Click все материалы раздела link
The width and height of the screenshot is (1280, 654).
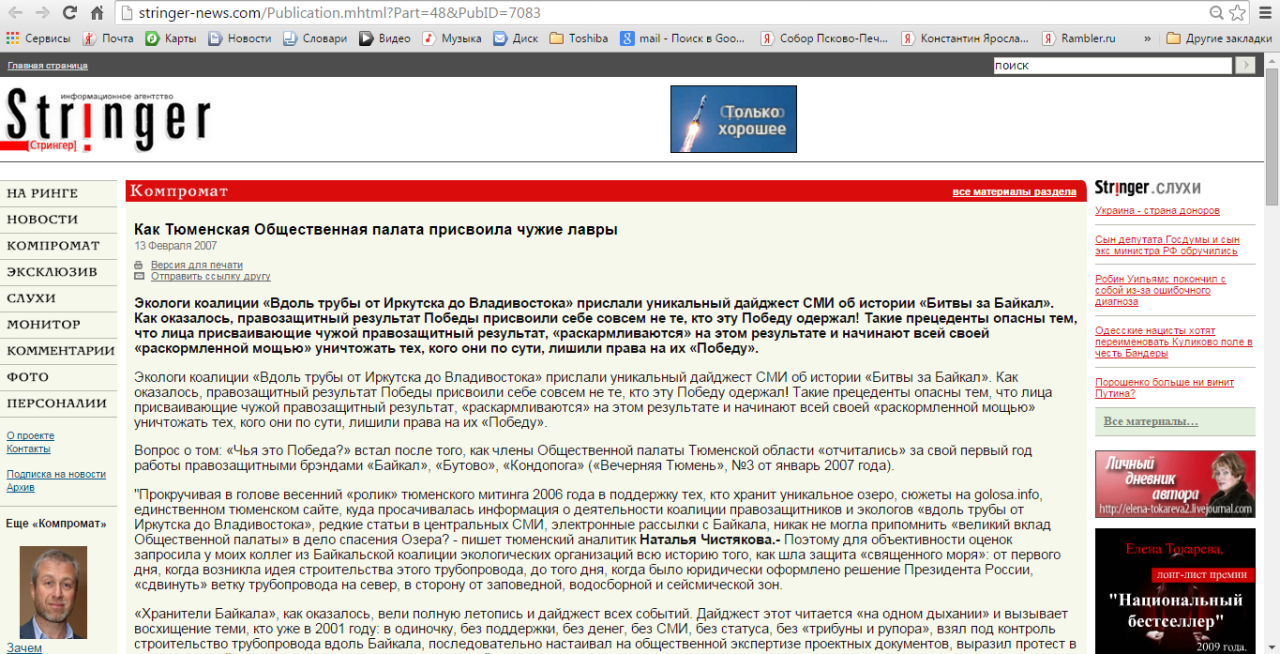tap(1014, 192)
